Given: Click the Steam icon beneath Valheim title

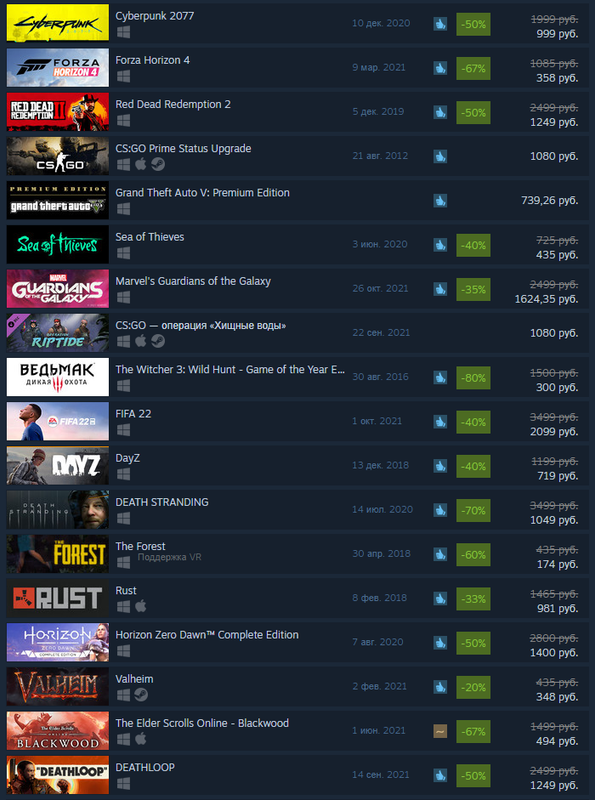Looking at the screenshot, I should pos(141,695).
